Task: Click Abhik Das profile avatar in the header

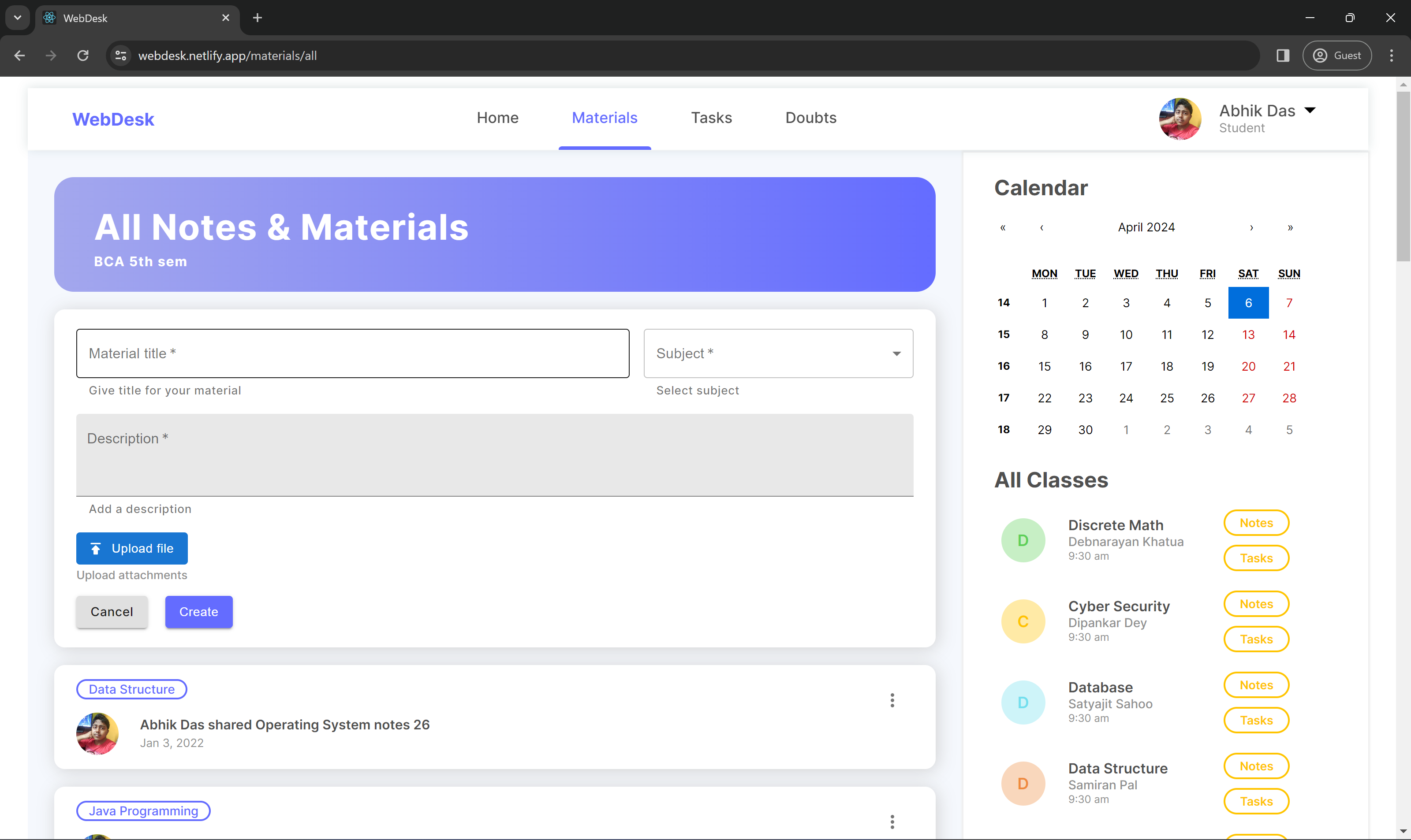Action: click(1180, 119)
